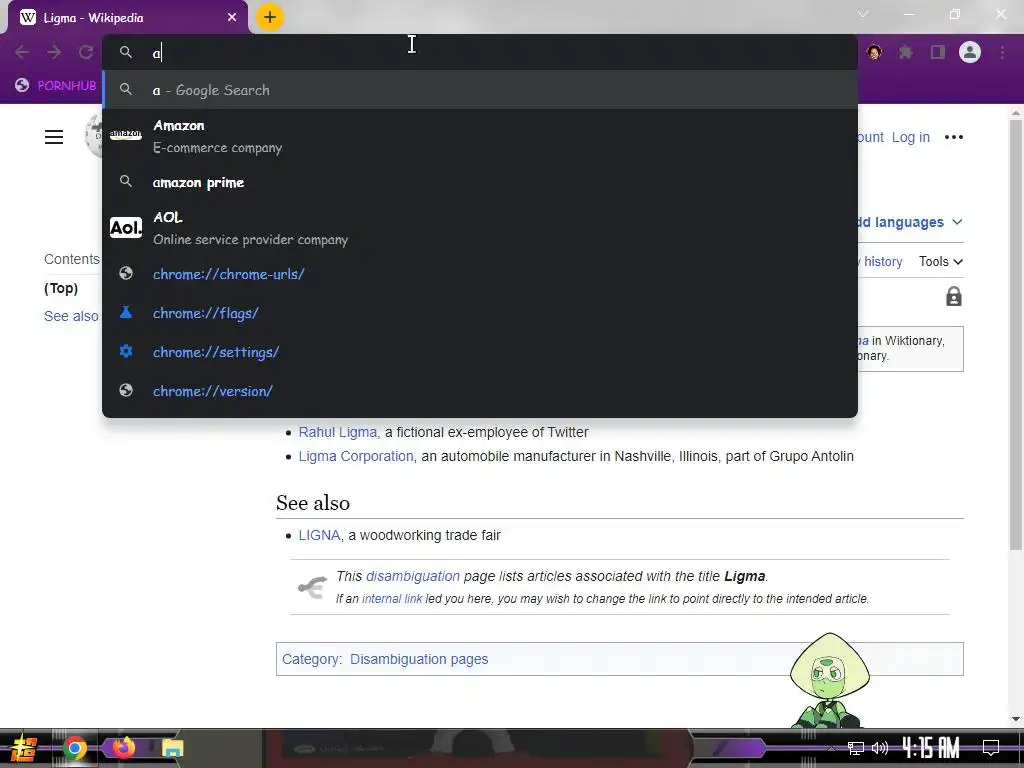Click the page protection padlock icon

(953, 296)
